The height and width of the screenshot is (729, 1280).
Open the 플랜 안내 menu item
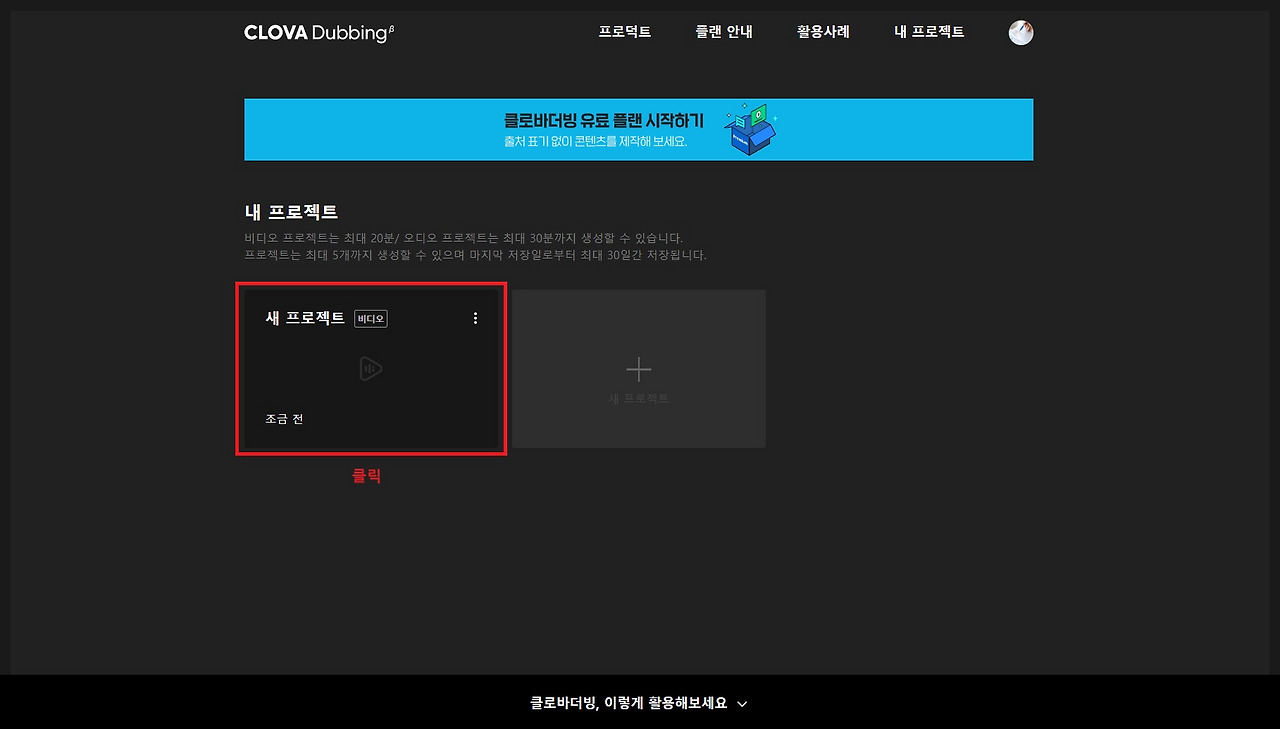(724, 31)
